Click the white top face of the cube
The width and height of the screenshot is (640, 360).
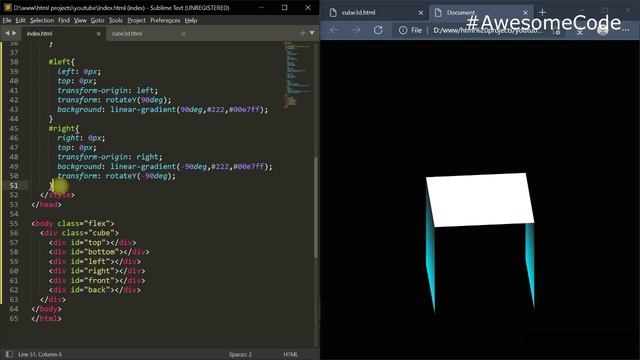pos(480,200)
